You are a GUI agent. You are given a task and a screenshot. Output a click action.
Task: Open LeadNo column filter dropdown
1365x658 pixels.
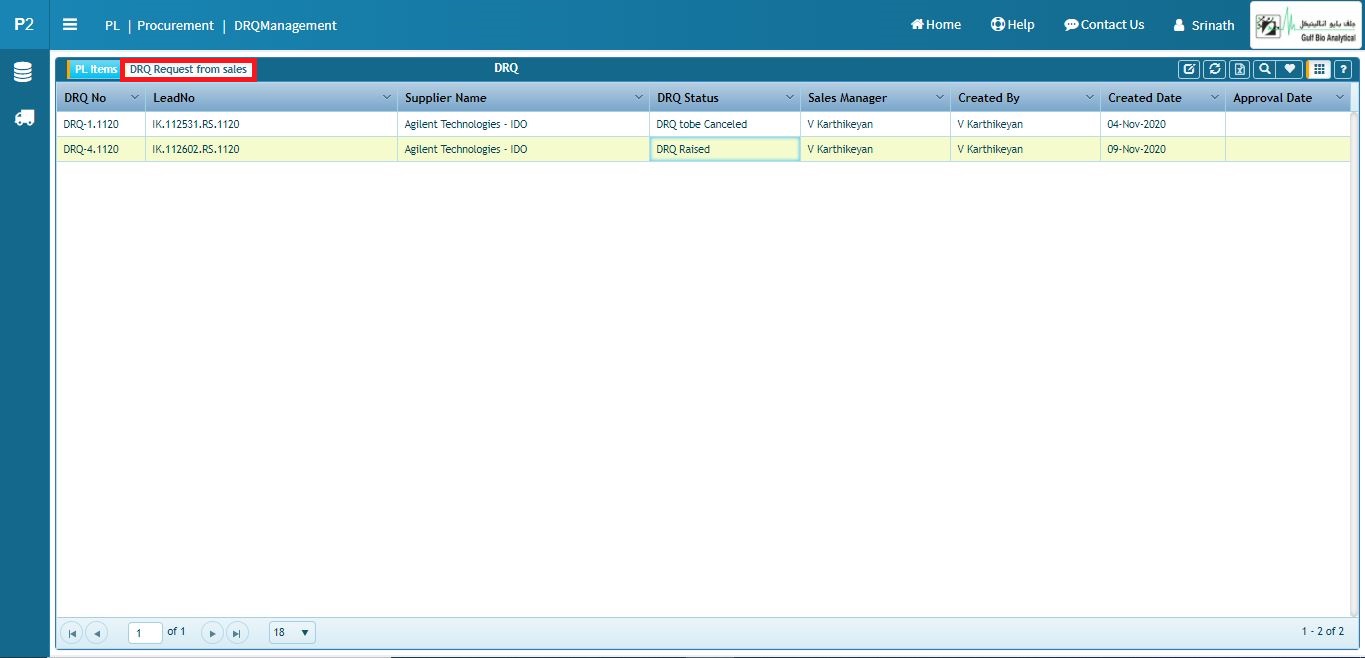point(387,97)
